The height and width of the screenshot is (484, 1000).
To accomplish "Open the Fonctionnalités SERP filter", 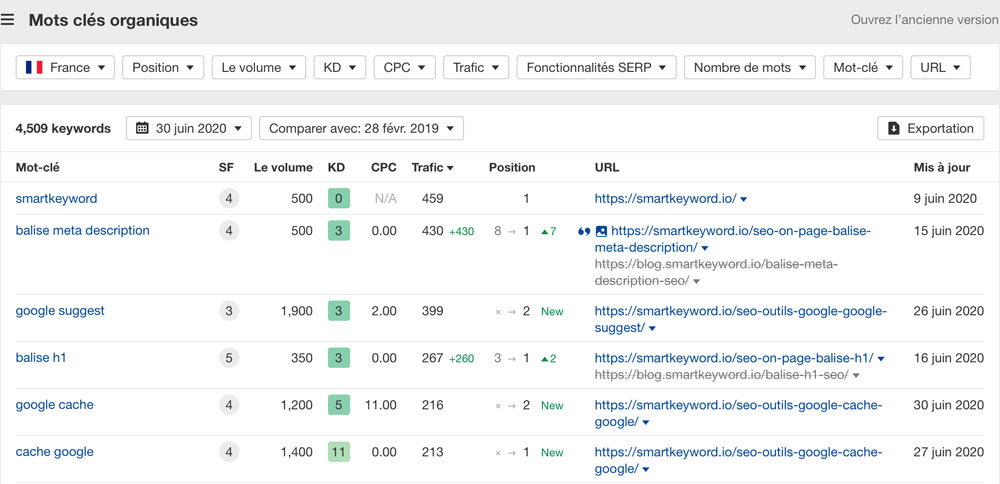I will [596, 68].
